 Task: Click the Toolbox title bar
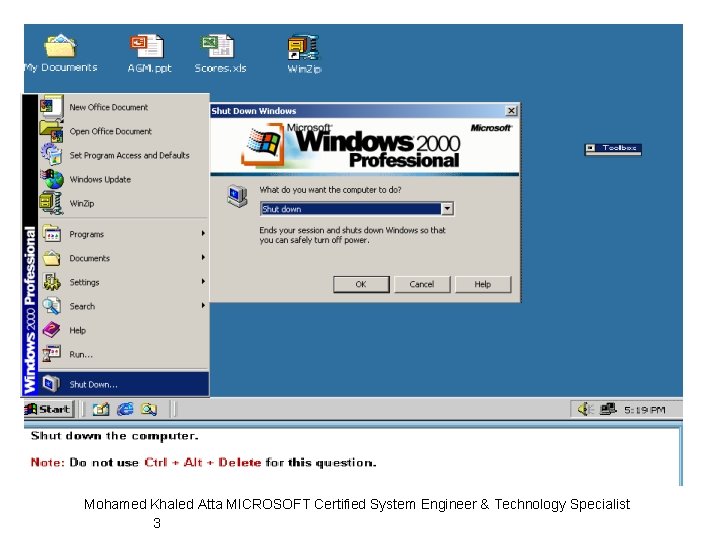coord(613,148)
